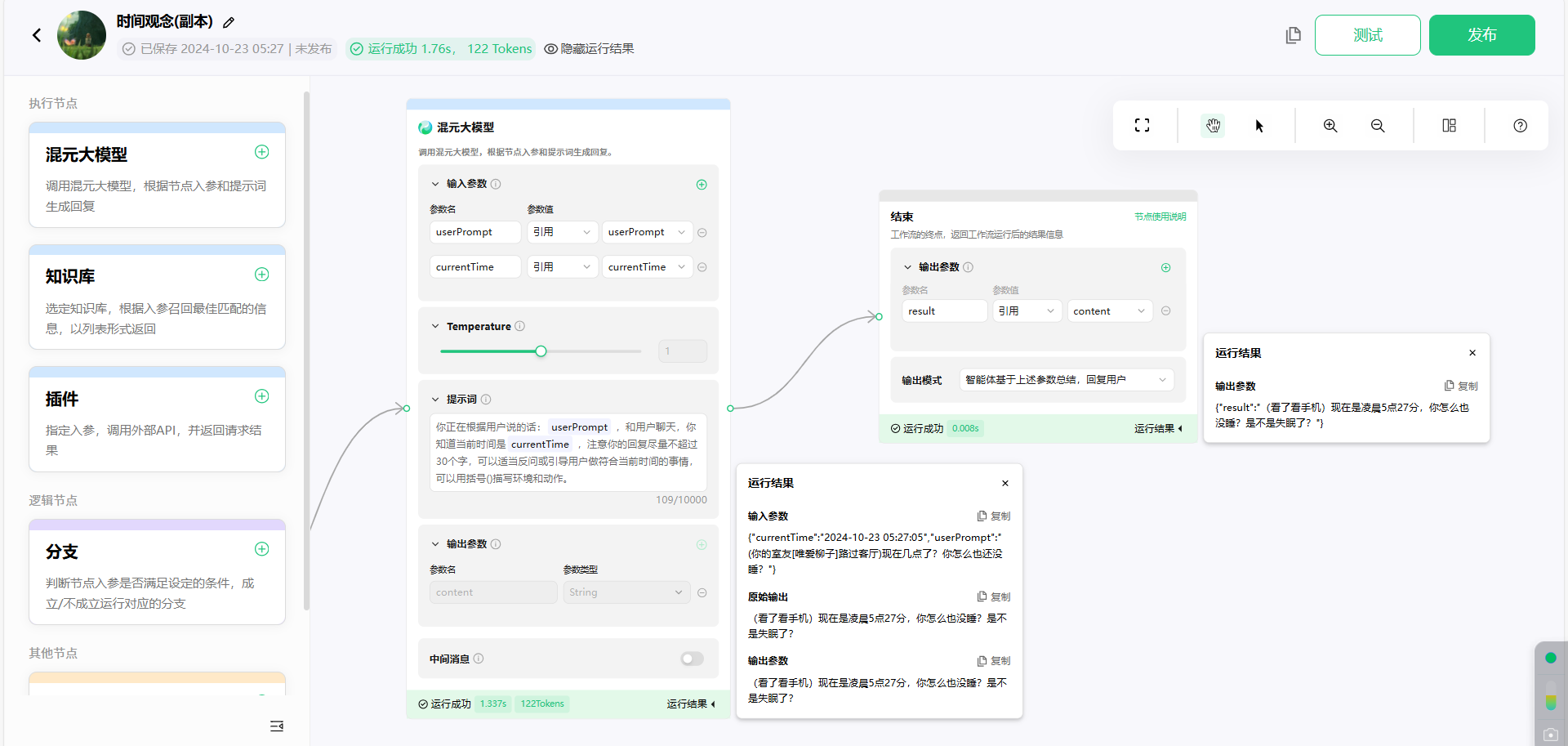This screenshot has height=746, width=1568.
Task: Copy 输入参数 in the run result panel
Action: (994, 516)
